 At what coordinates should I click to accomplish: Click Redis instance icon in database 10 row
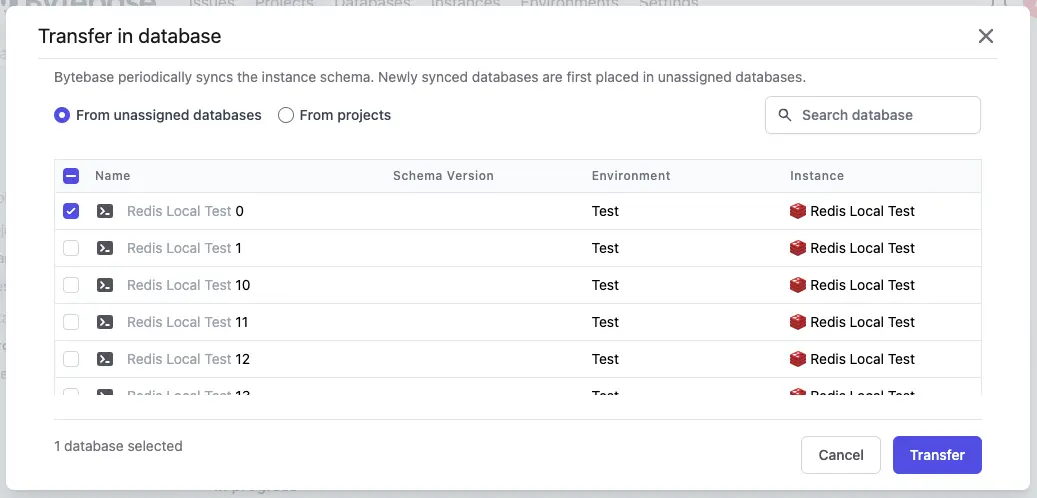click(x=798, y=285)
